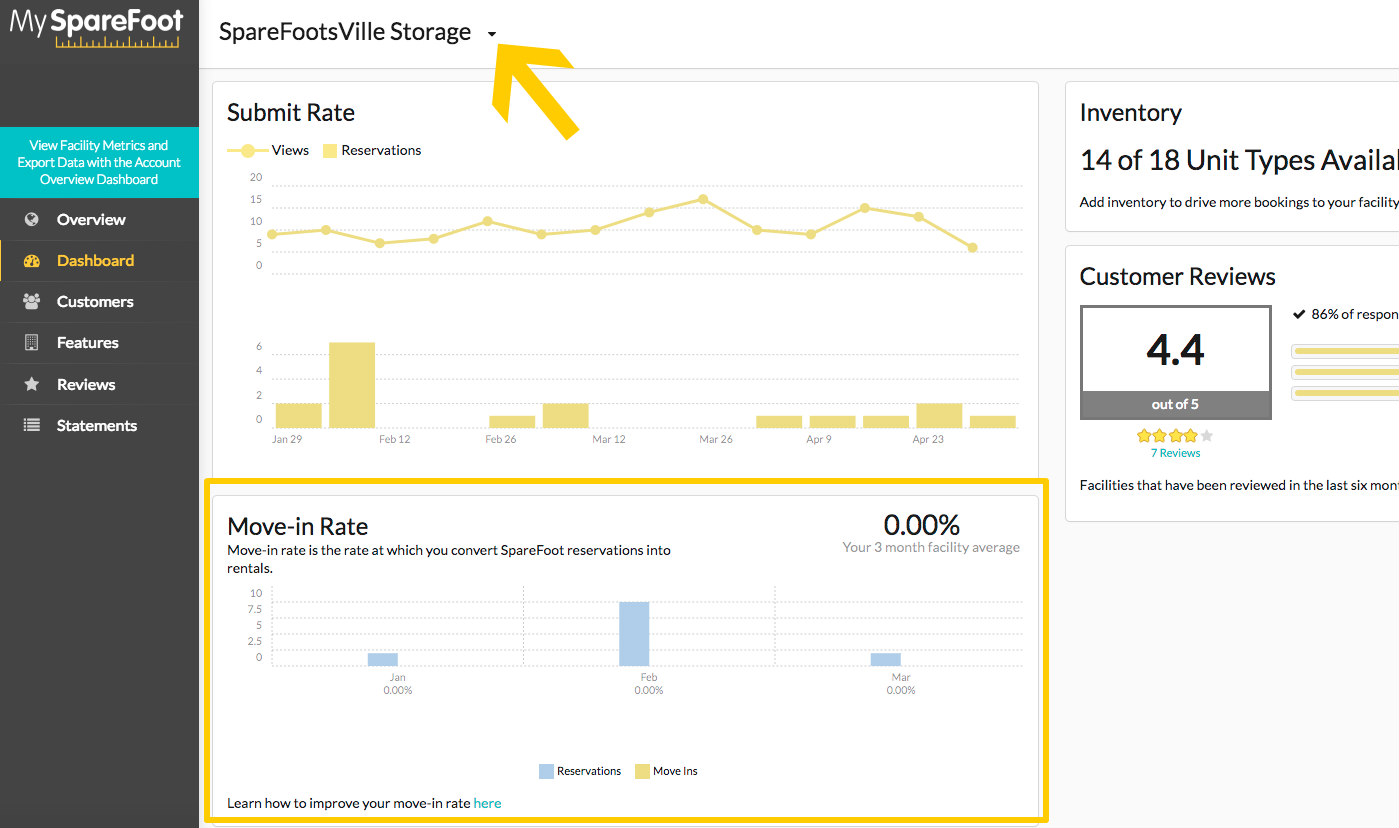
Task: Select Dashboard in the sidebar
Action: [x=99, y=260]
